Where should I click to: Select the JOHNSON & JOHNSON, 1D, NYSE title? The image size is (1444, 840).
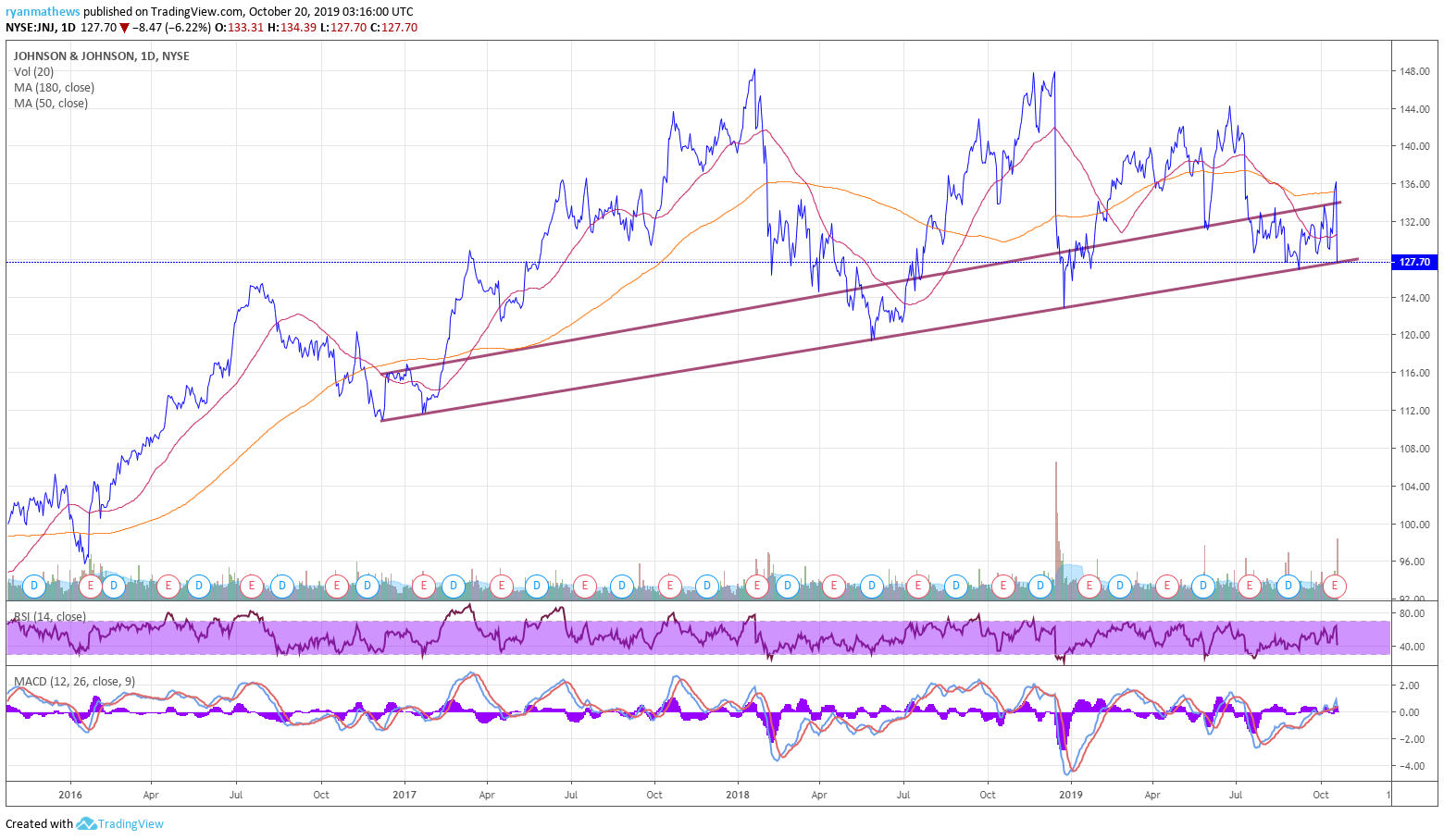point(102,56)
